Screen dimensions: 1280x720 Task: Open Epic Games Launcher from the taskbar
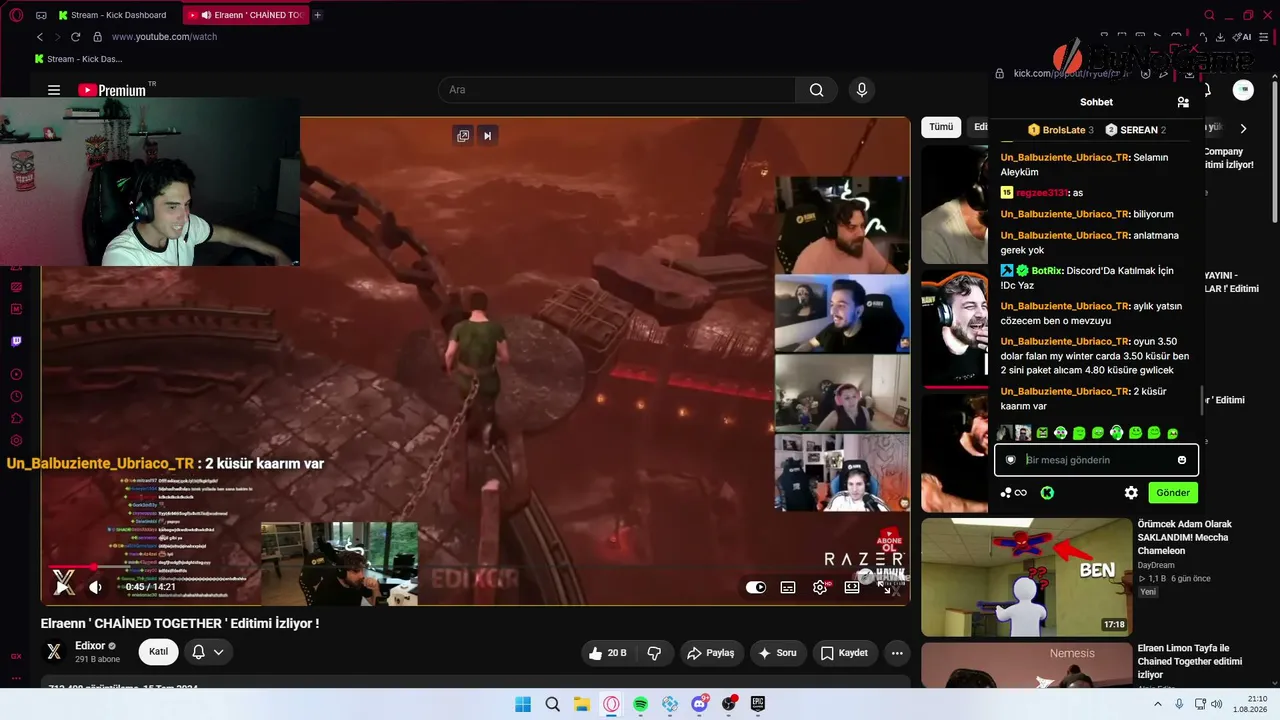(758, 704)
